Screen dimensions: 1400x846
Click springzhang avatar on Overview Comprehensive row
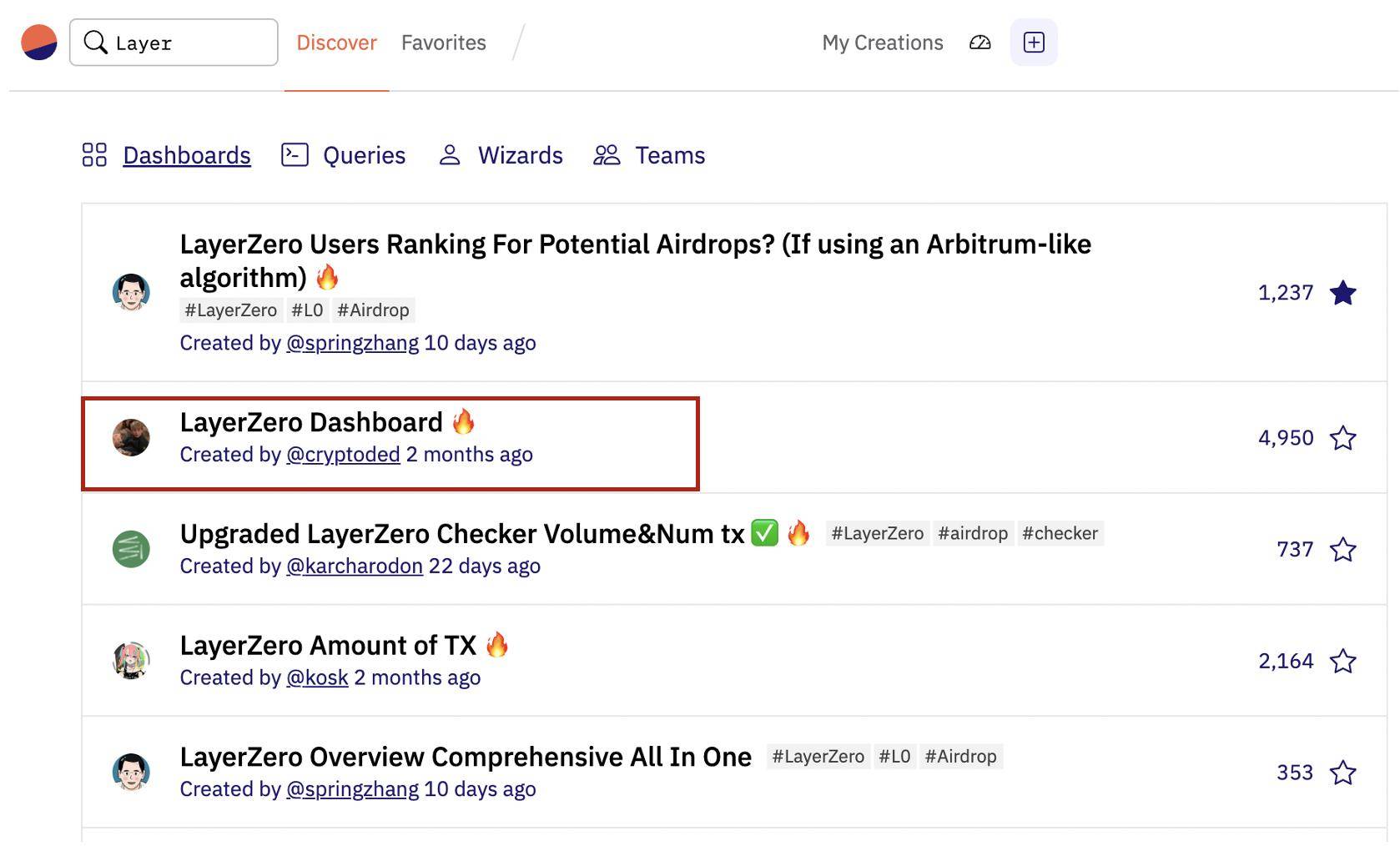tap(131, 773)
